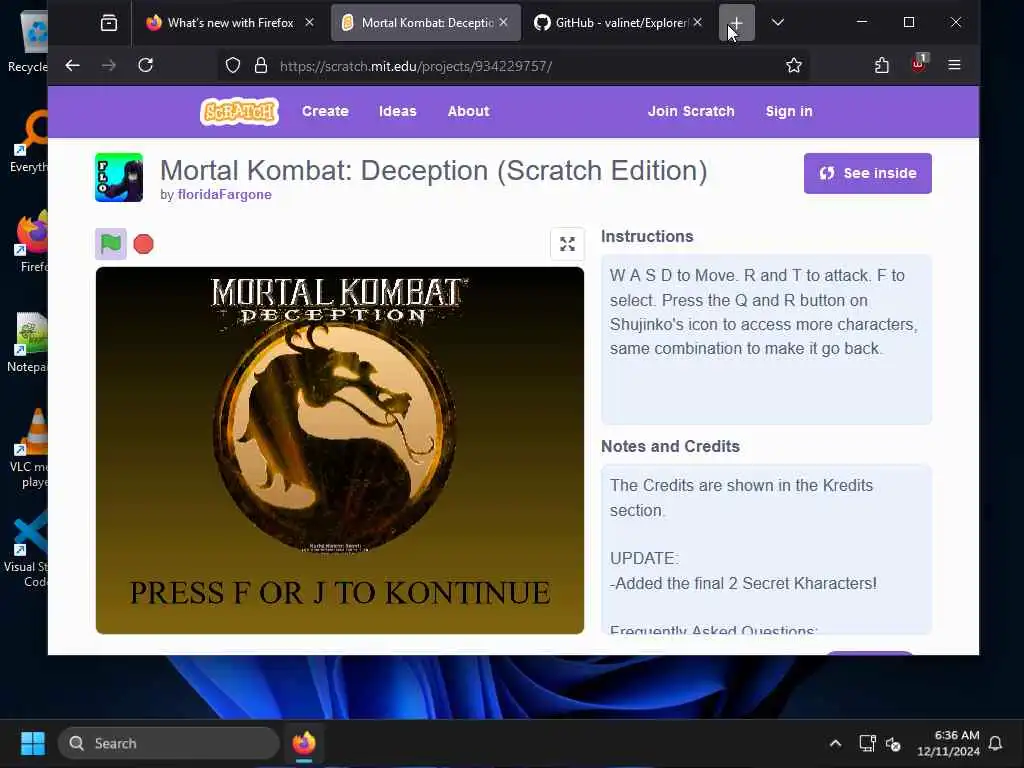
Task: Open the clock showing 6:36 AM
Action: point(948,744)
